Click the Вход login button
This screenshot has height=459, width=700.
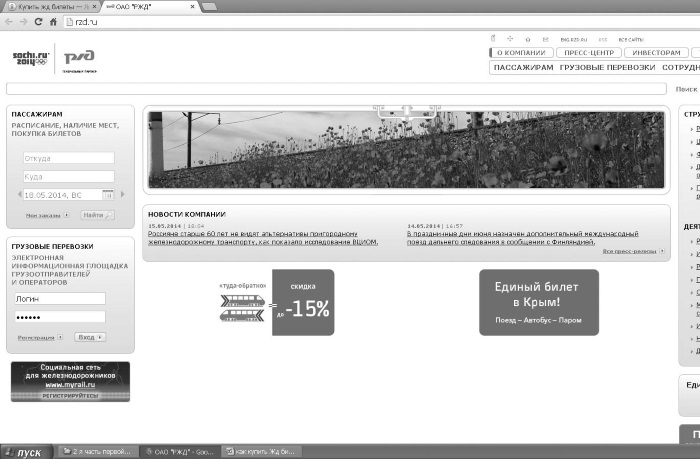tap(90, 337)
